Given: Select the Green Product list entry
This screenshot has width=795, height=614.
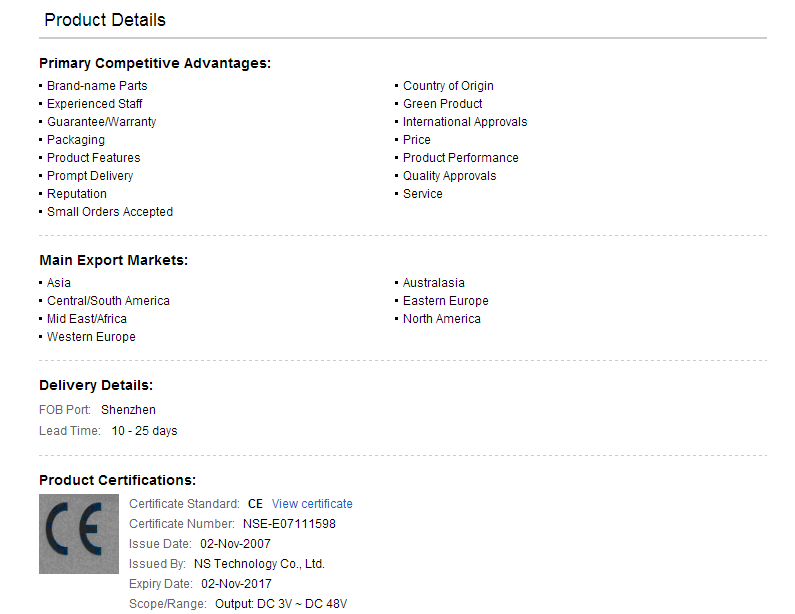Looking at the screenshot, I should pos(442,103).
